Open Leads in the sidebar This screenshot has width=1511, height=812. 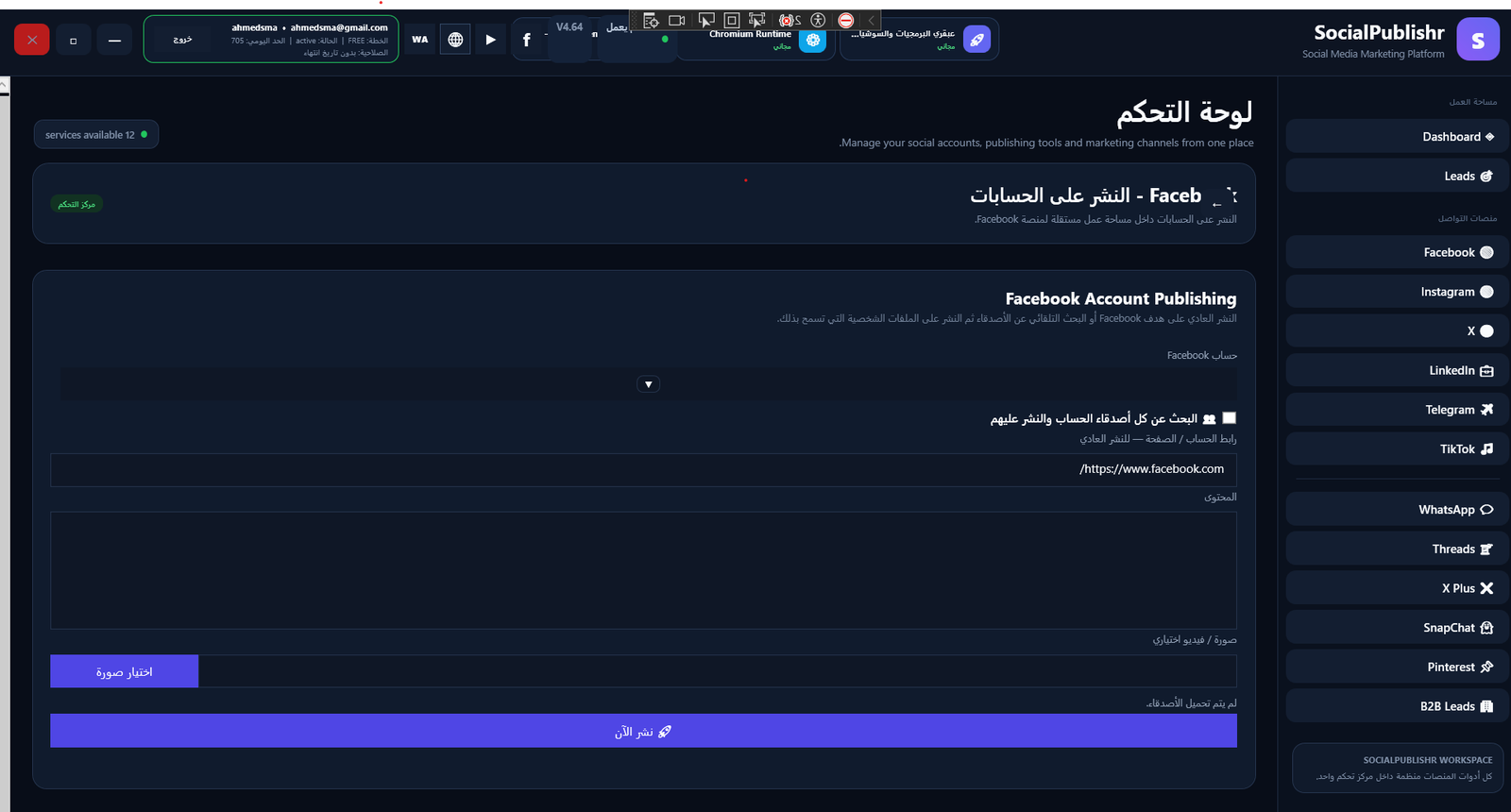pyautogui.click(x=1397, y=177)
